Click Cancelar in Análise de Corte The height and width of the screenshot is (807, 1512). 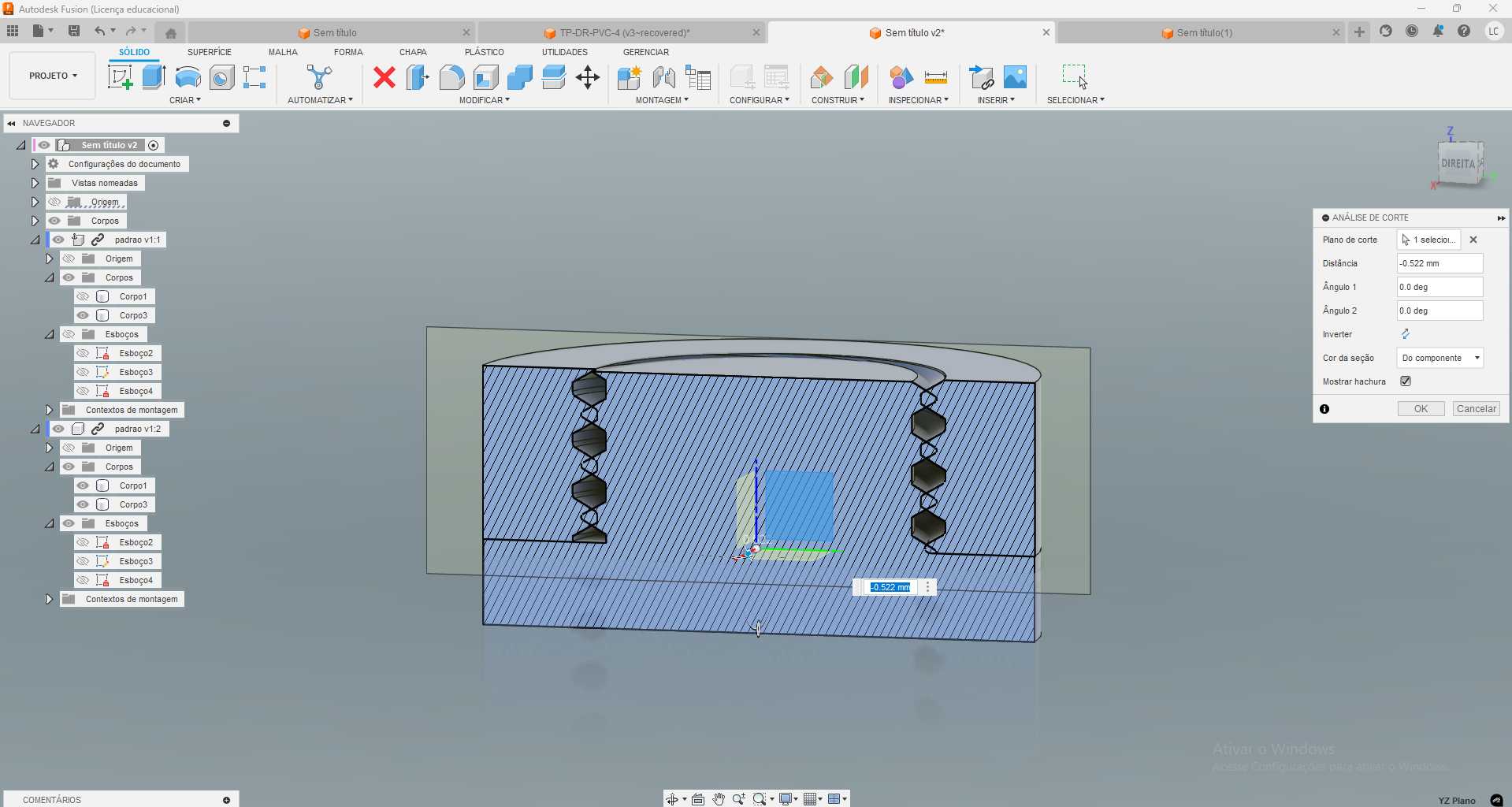[1476, 409]
